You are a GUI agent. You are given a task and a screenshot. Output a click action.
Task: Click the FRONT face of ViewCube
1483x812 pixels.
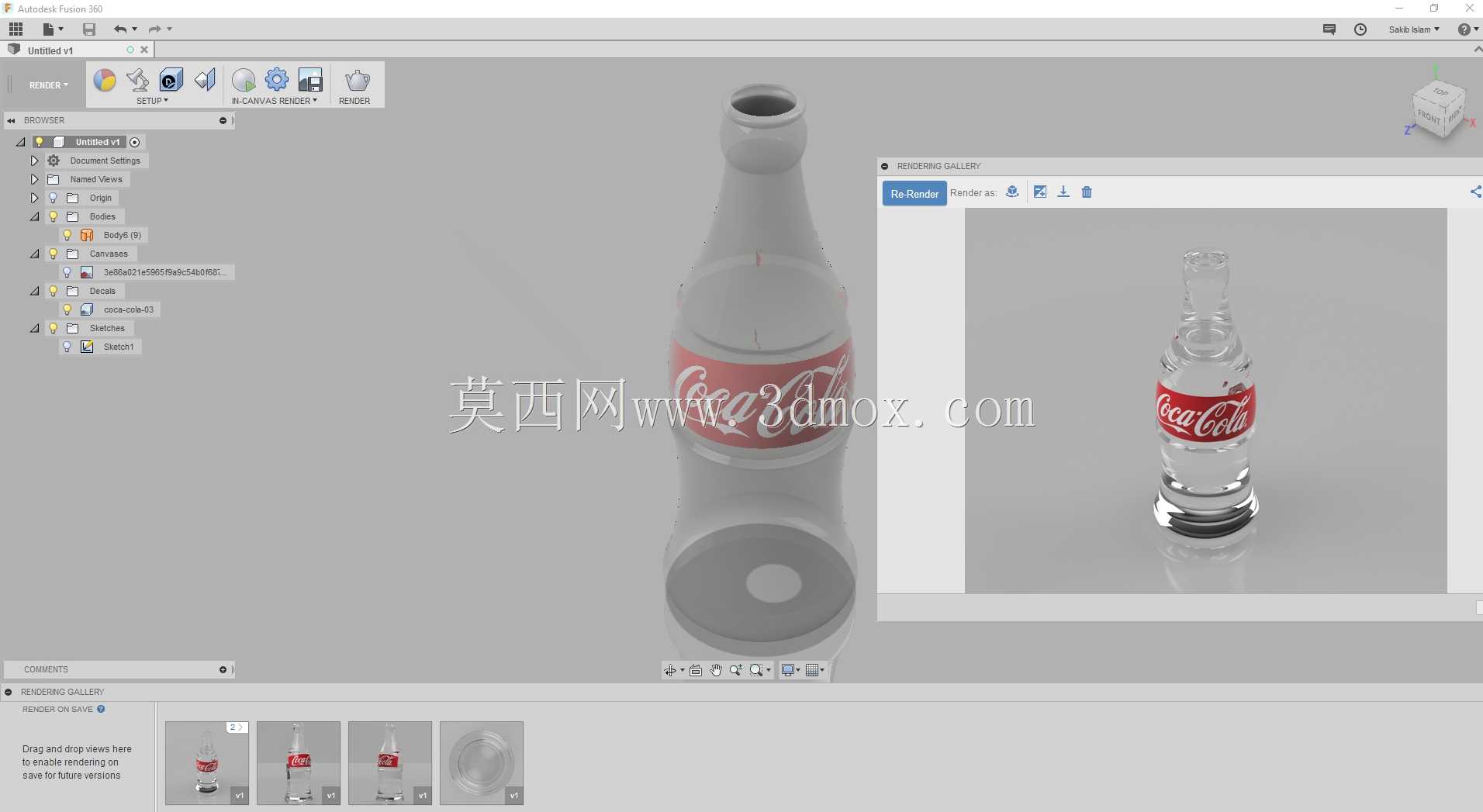click(1429, 117)
